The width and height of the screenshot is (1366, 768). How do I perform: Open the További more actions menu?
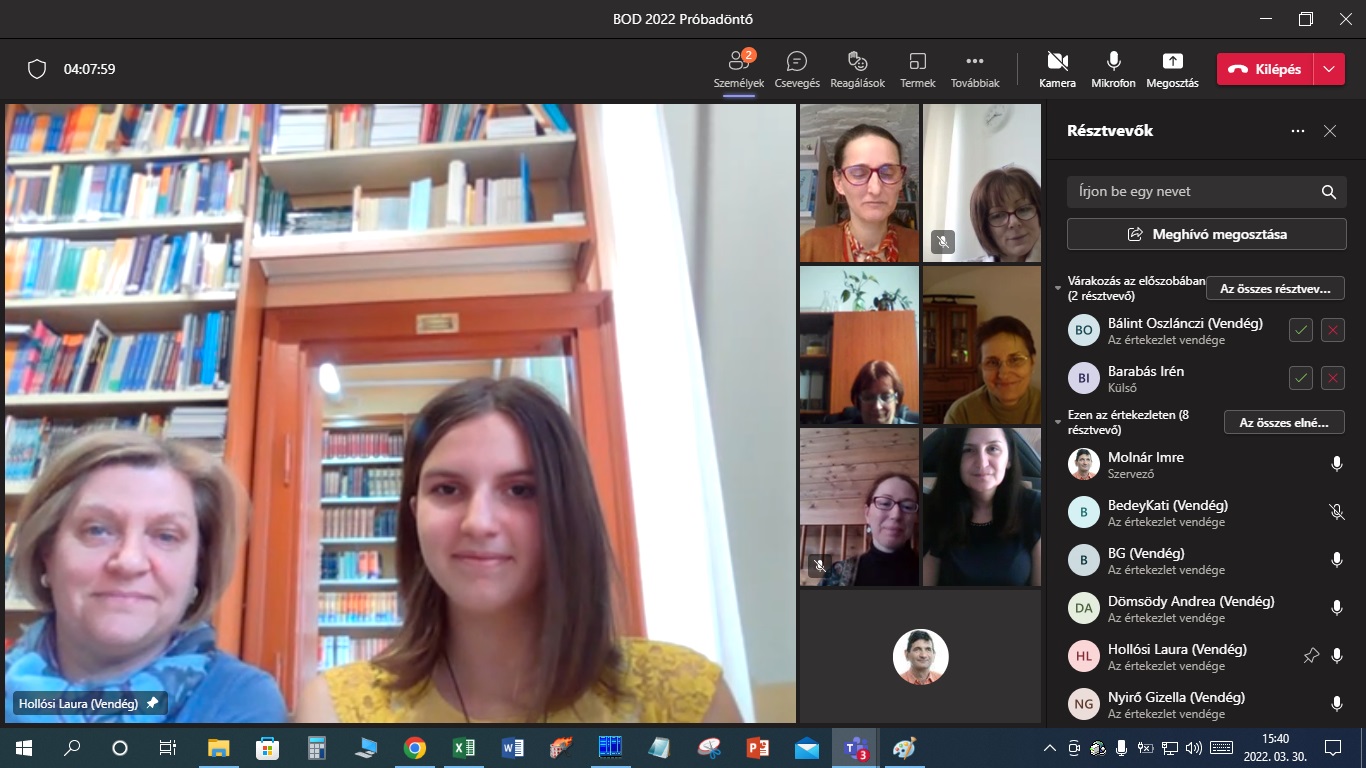click(975, 69)
